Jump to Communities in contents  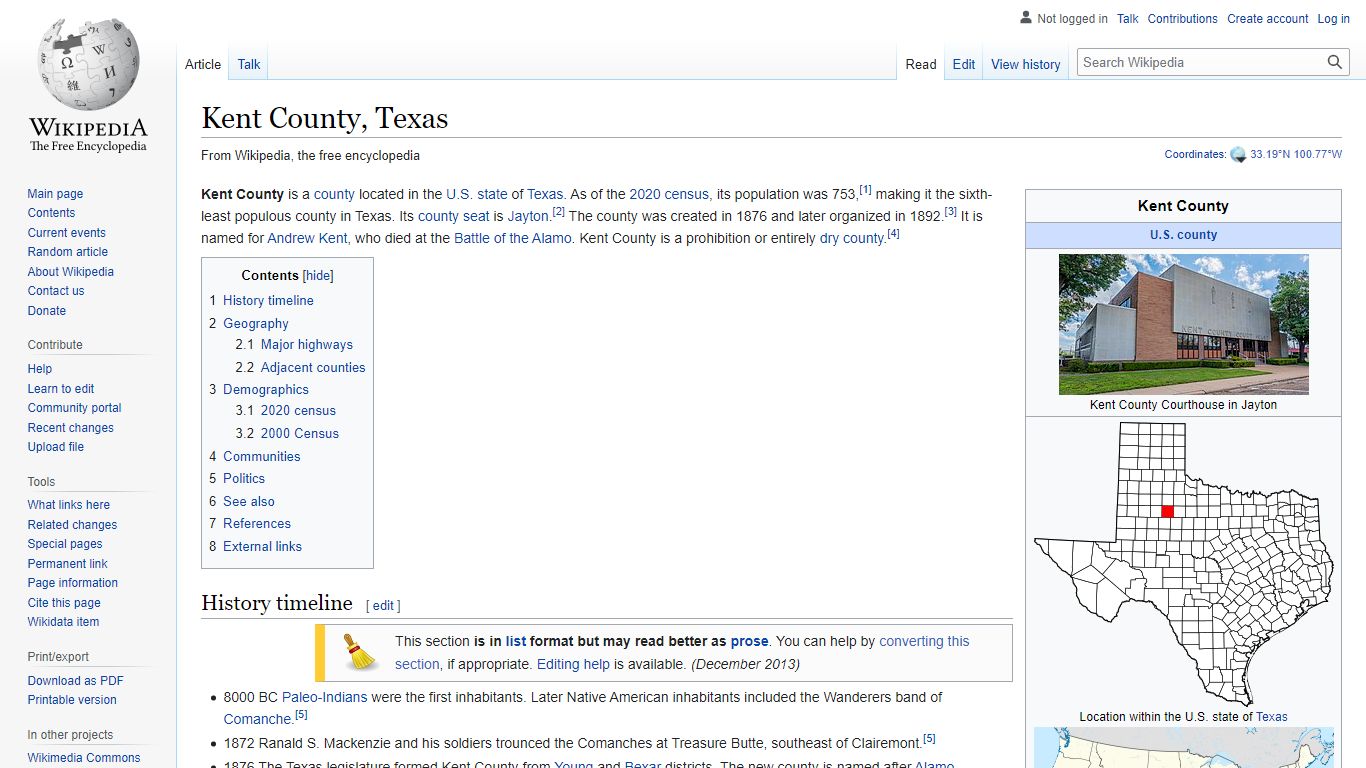click(x=262, y=456)
